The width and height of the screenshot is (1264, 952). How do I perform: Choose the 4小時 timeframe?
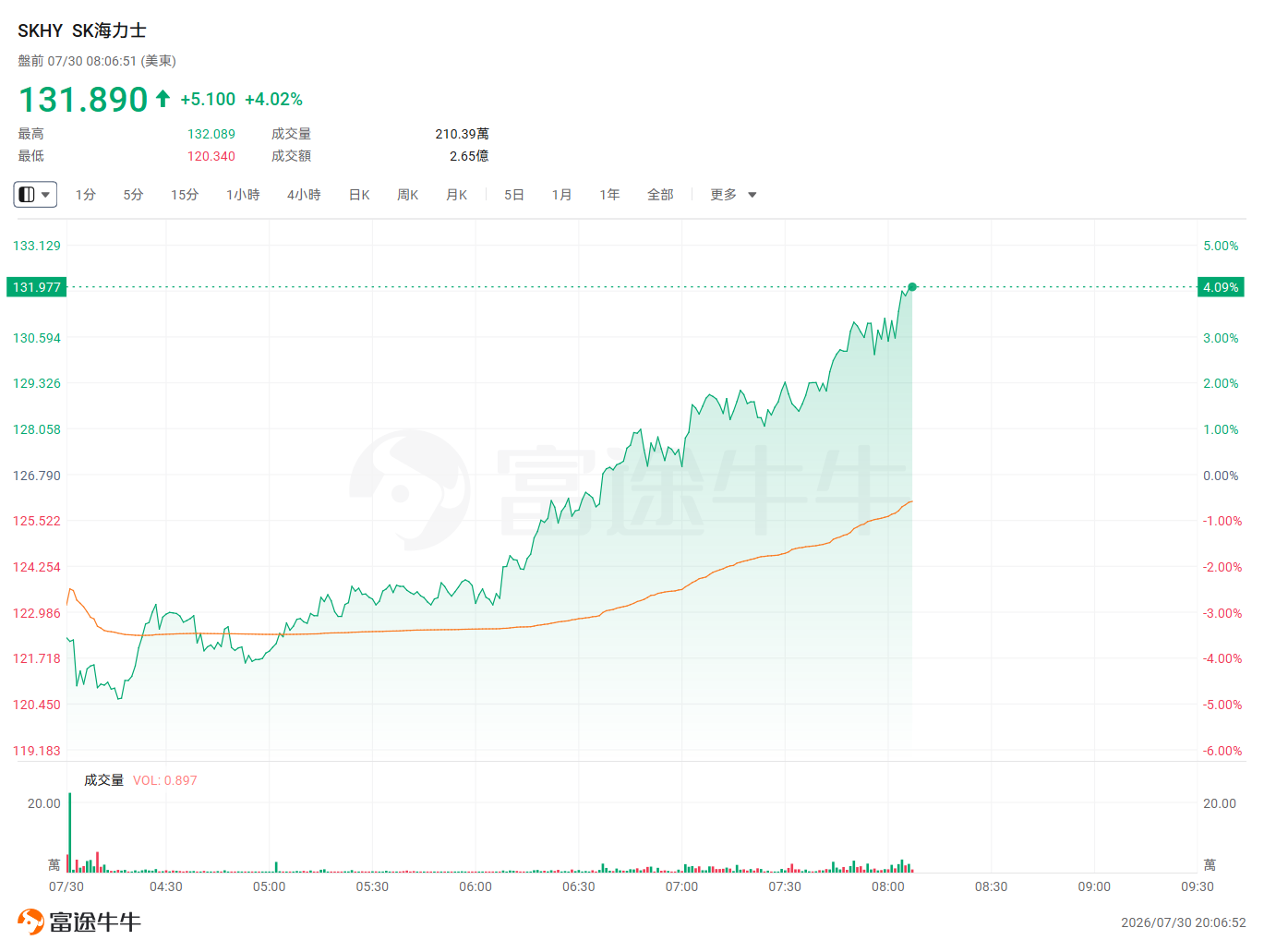(x=304, y=195)
